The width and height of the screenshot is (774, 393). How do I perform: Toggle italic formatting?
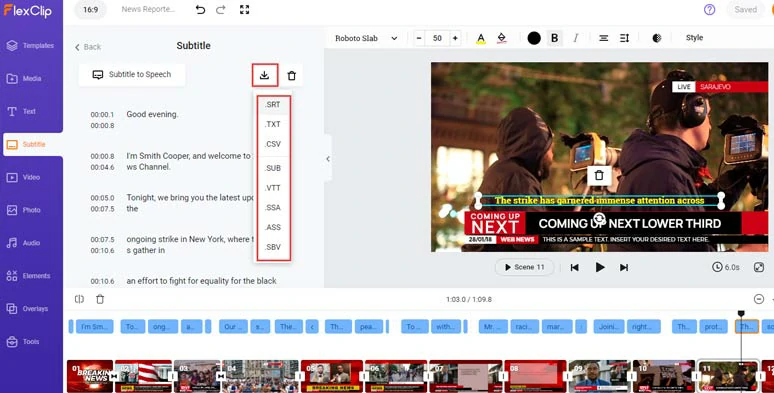[x=576, y=38]
